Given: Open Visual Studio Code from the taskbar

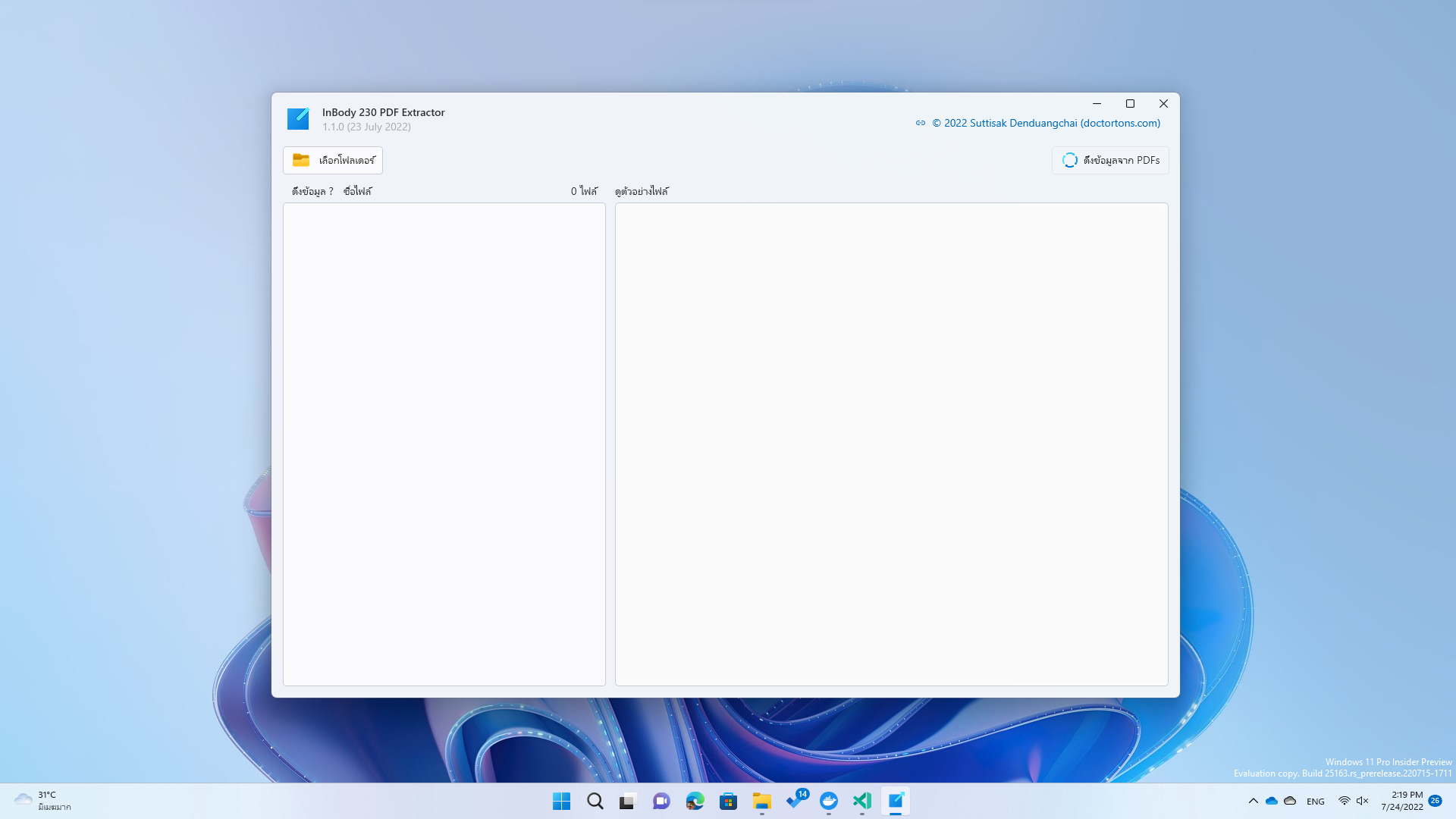Looking at the screenshot, I should pyautogui.click(x=862, y=801).
